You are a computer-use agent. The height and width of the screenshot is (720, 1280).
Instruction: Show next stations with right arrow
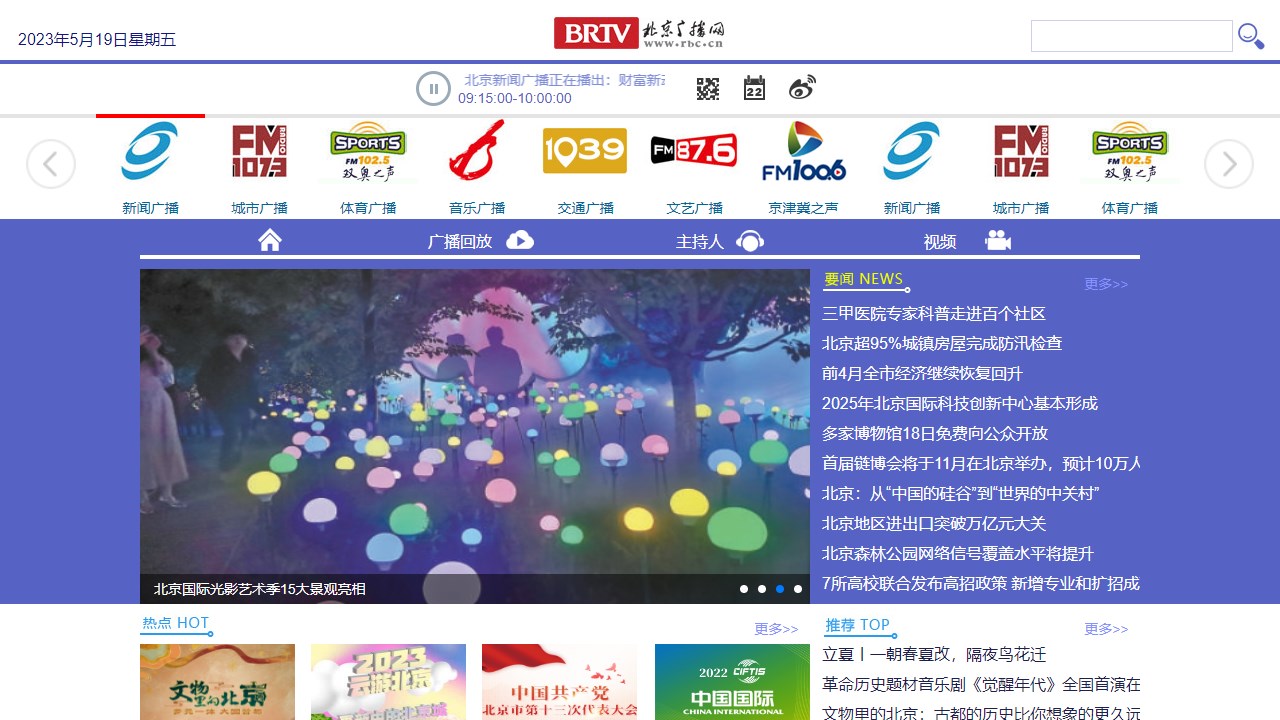[x=1229, y=164]
